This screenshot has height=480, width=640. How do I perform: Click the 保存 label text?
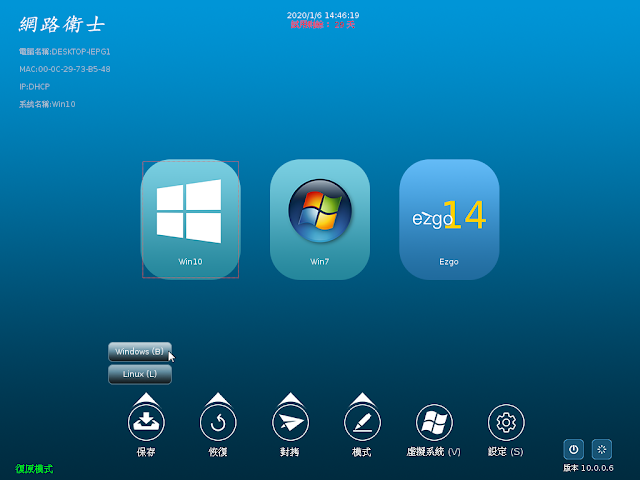[x=146, y=452]
